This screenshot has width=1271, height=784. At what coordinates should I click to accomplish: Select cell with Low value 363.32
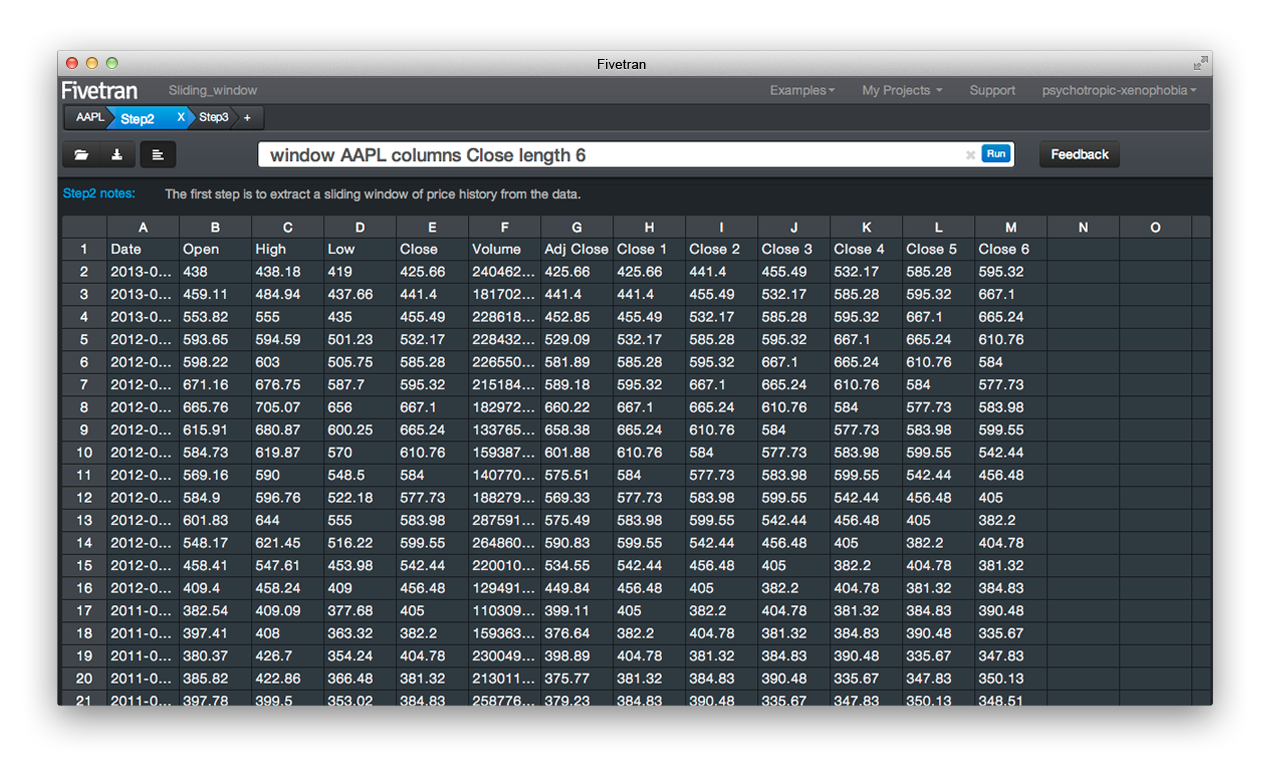click(x=360, y=633)
